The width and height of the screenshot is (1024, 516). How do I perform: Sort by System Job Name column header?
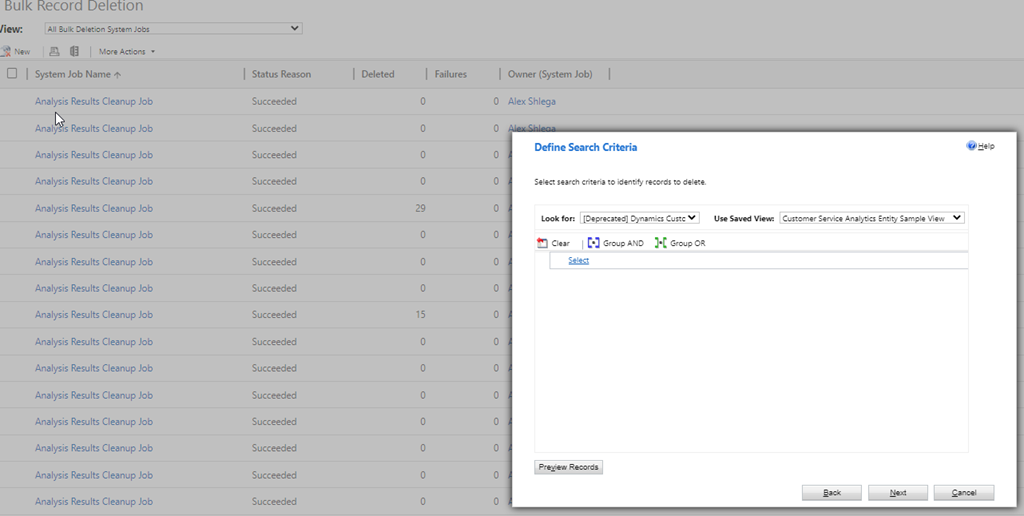(x=77, y=74)
